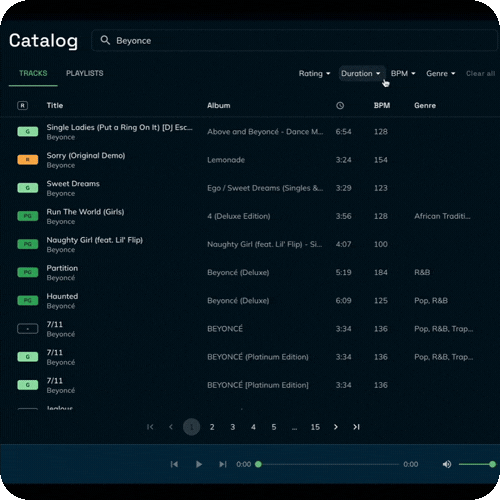The width and height of the screenshot is (500, 500).
Task: Go to page 15
Action: (x=315, y=427)
